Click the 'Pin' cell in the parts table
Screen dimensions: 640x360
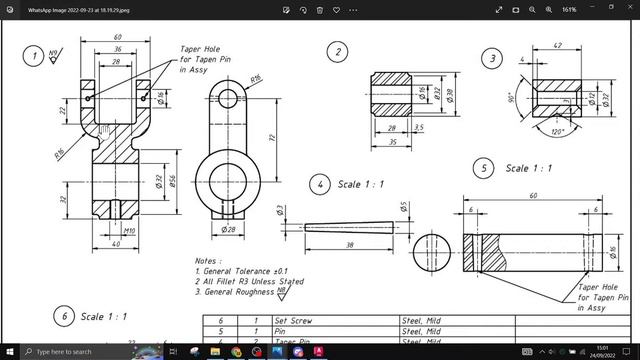pos(336,331)
